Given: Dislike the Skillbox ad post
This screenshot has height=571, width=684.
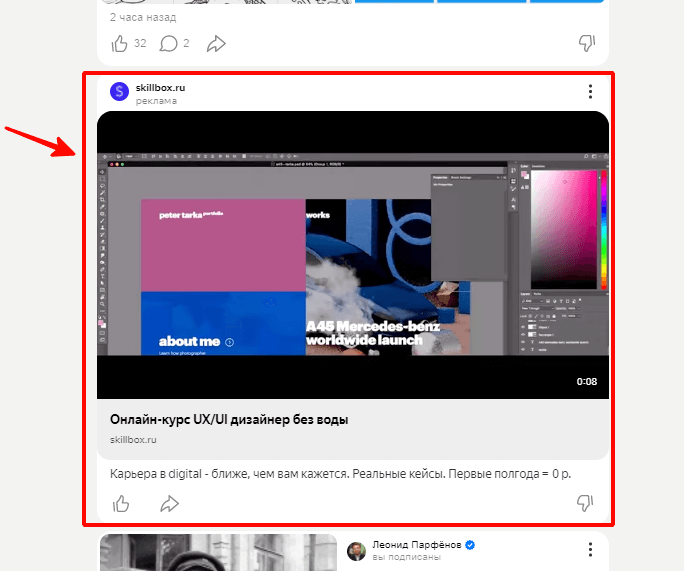Looking at the screenshot, I should 587,502.
